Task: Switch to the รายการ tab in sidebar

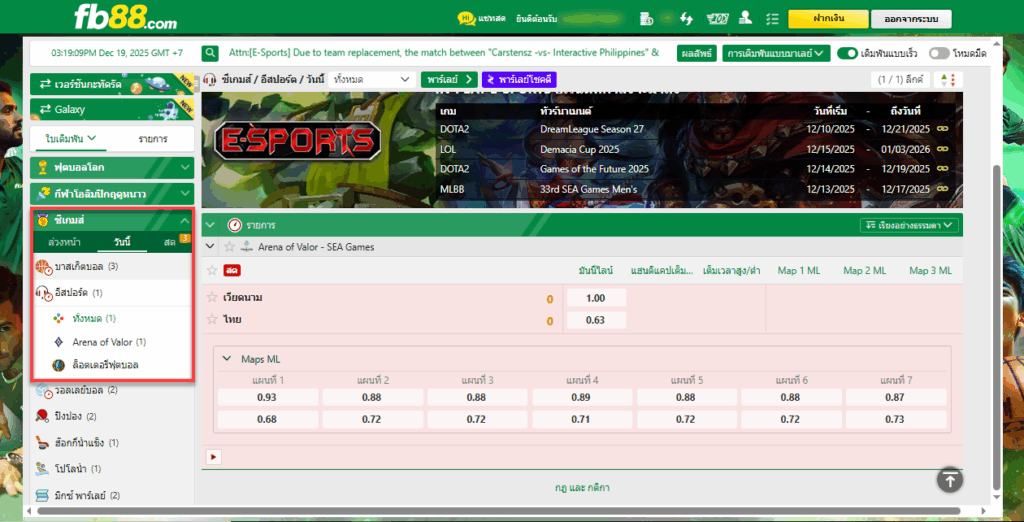Action: pyautogui.click(x=152, y=139)
